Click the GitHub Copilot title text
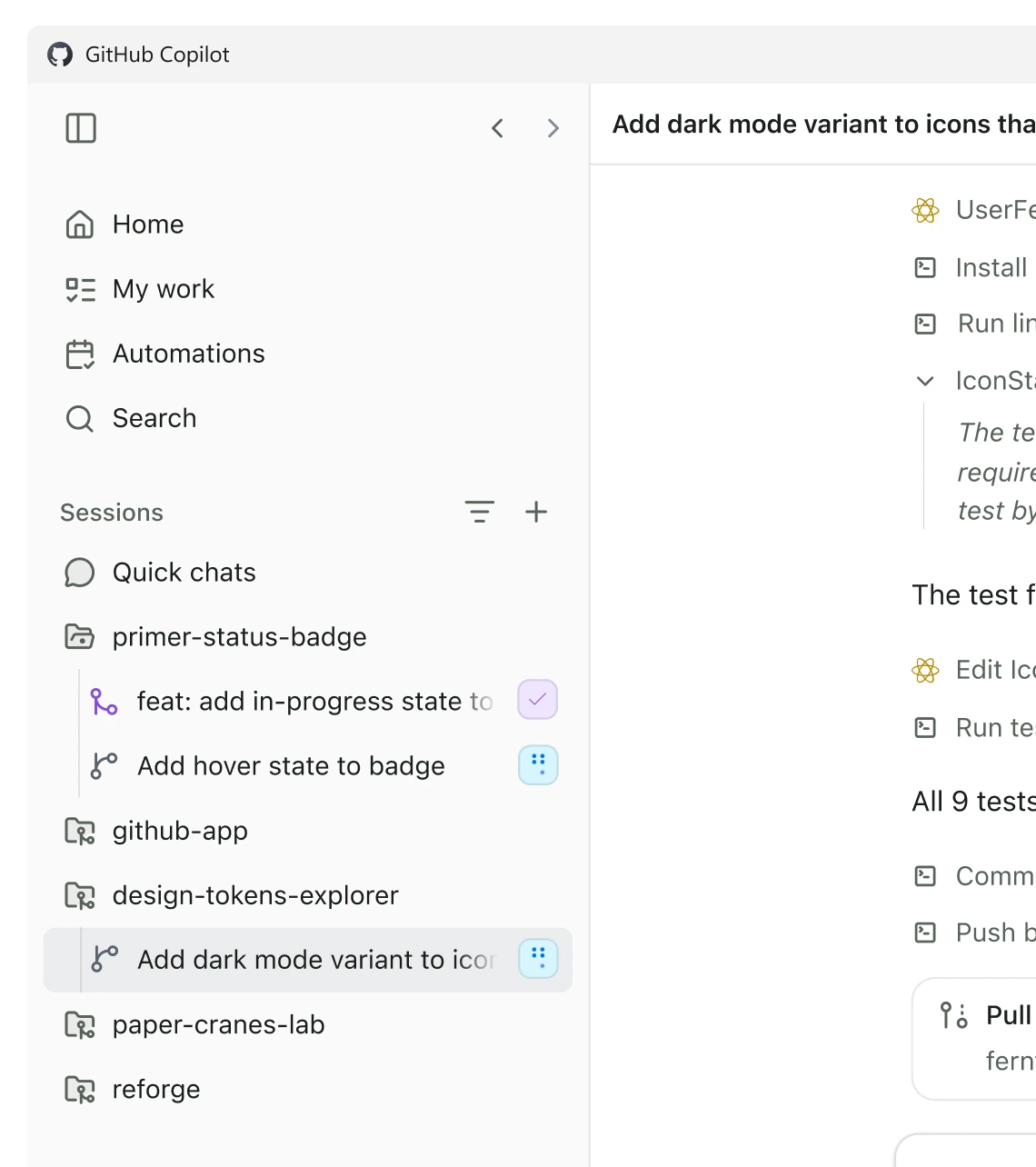Image resolution: width=1036 pixels, height=1167 pixels. (157, 55)
